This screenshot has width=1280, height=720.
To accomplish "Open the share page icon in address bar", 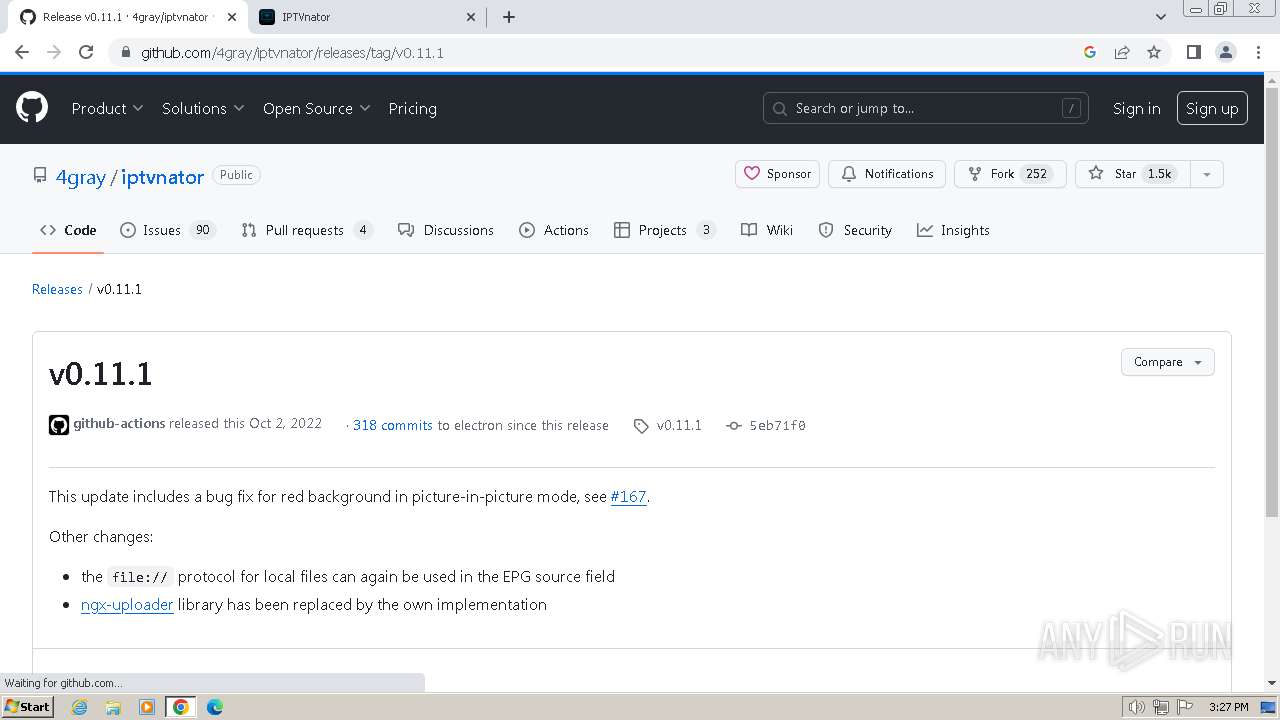I will [1122, 52].
